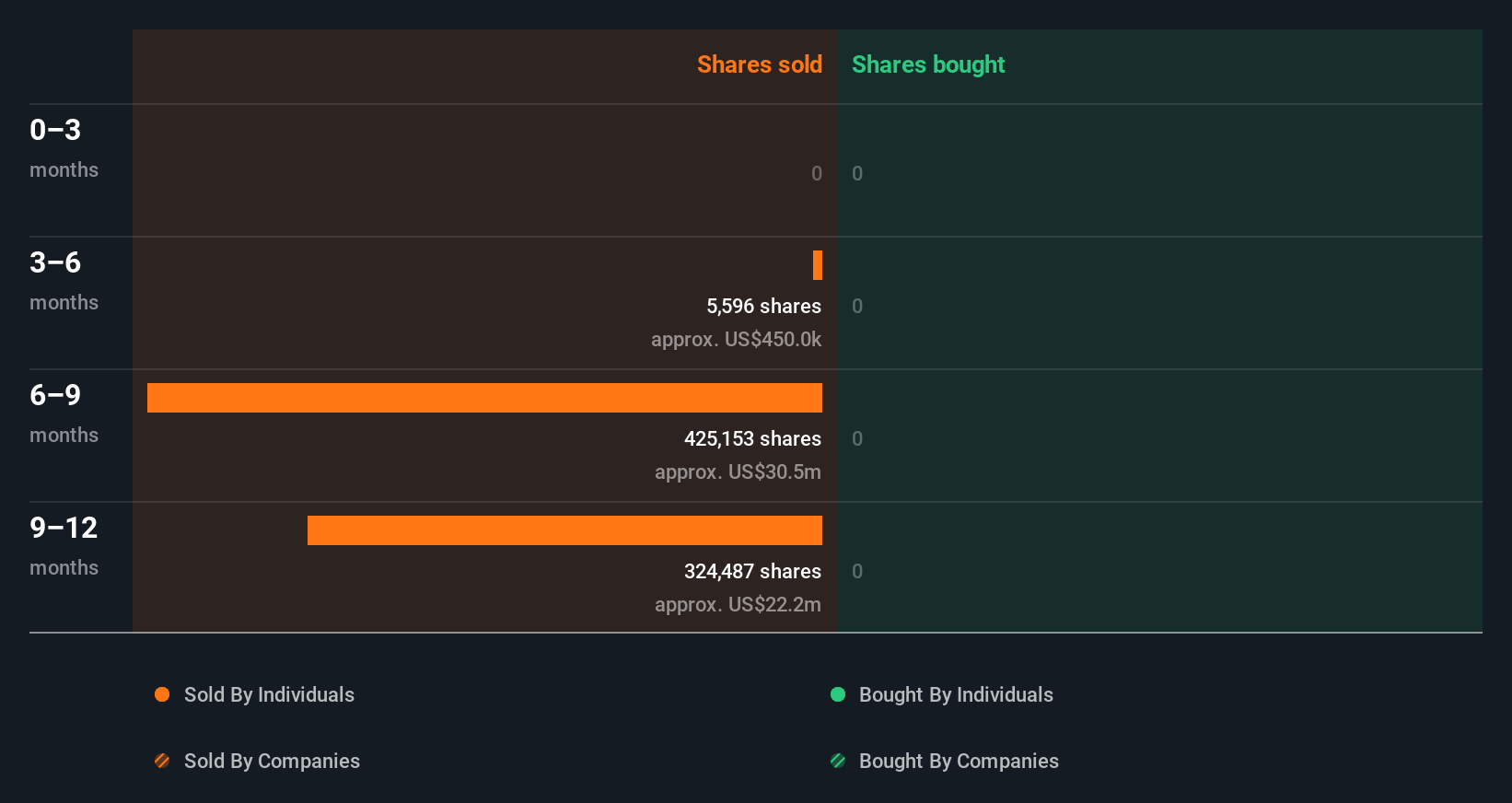
Task: Select the Bought By Individuals legend label
Action: 956,694
